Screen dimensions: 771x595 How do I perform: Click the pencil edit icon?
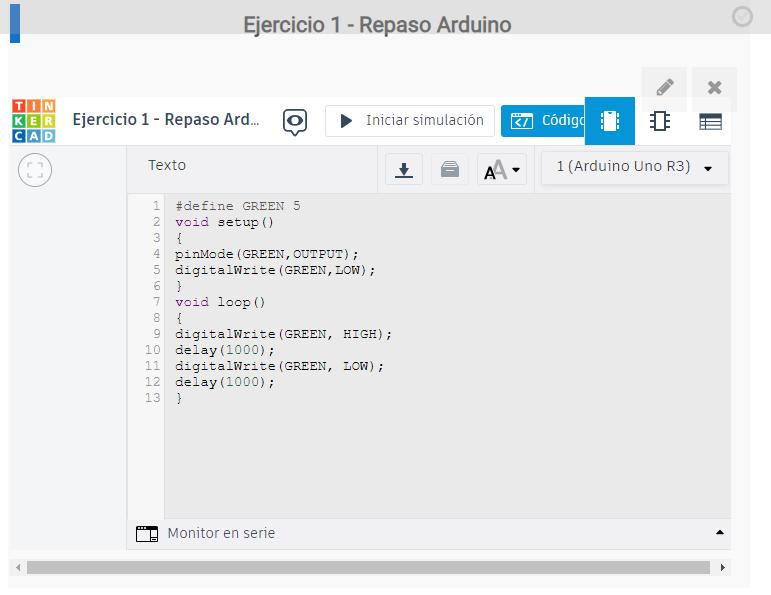(665, 87)
